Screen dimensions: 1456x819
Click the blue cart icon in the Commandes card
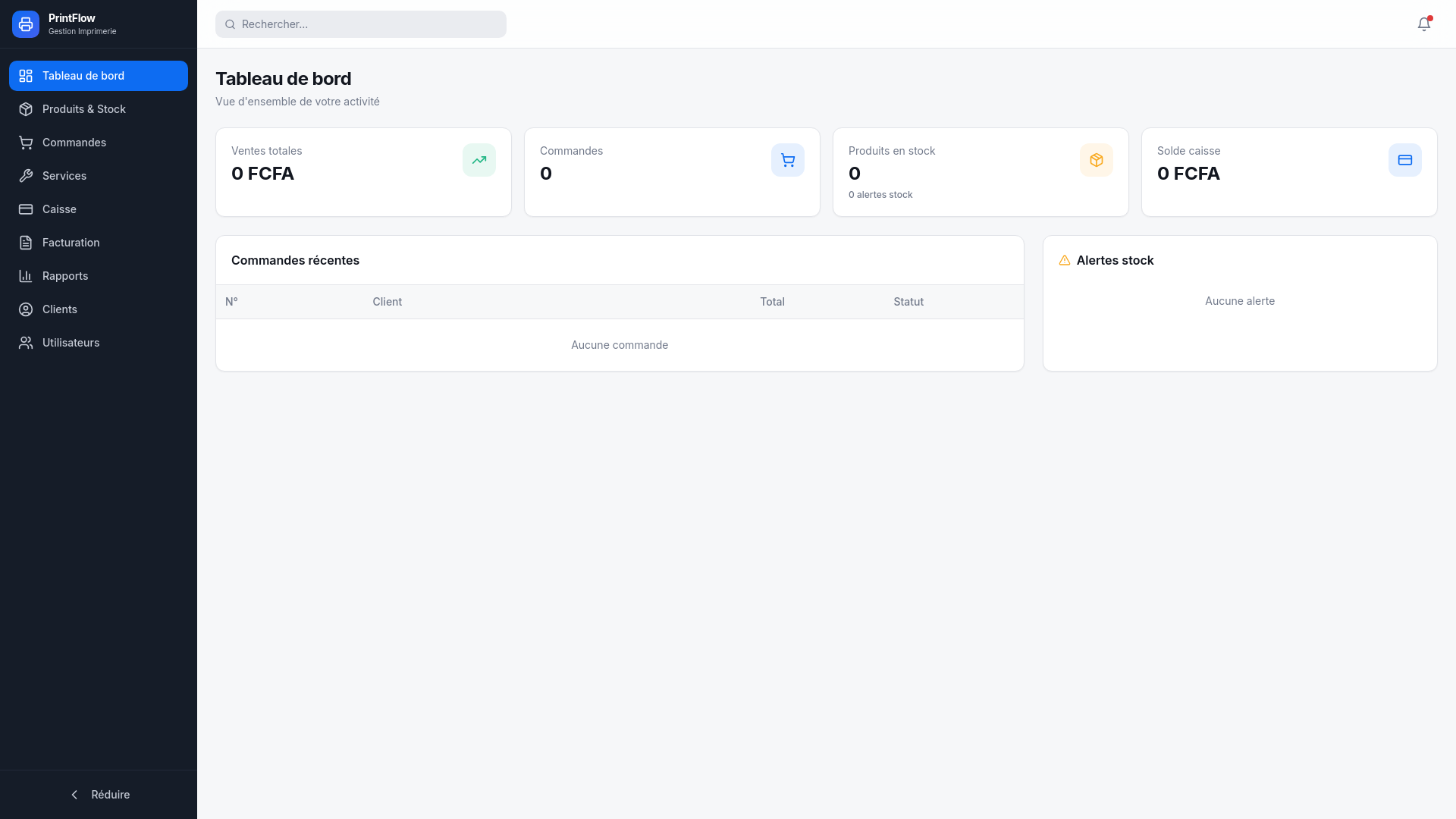tap(788, 160)
